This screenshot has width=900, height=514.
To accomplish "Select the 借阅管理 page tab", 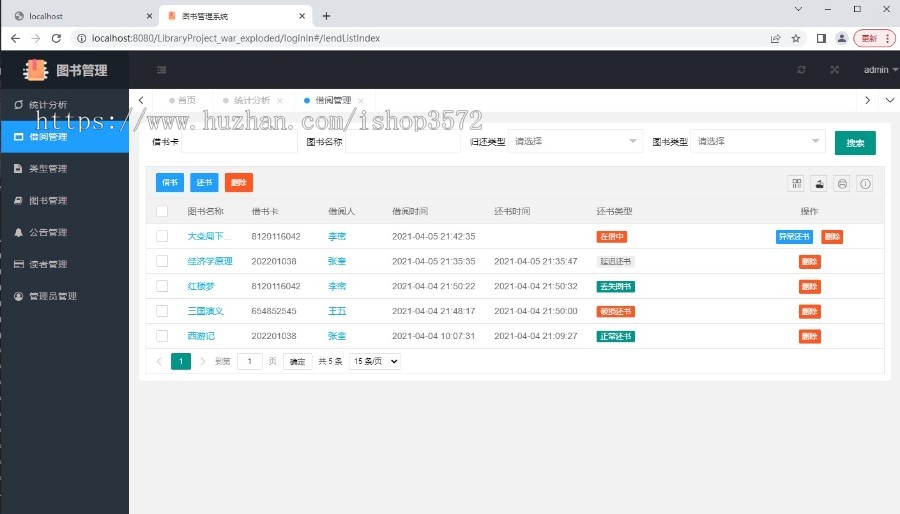I will click(x=333, y=100).
